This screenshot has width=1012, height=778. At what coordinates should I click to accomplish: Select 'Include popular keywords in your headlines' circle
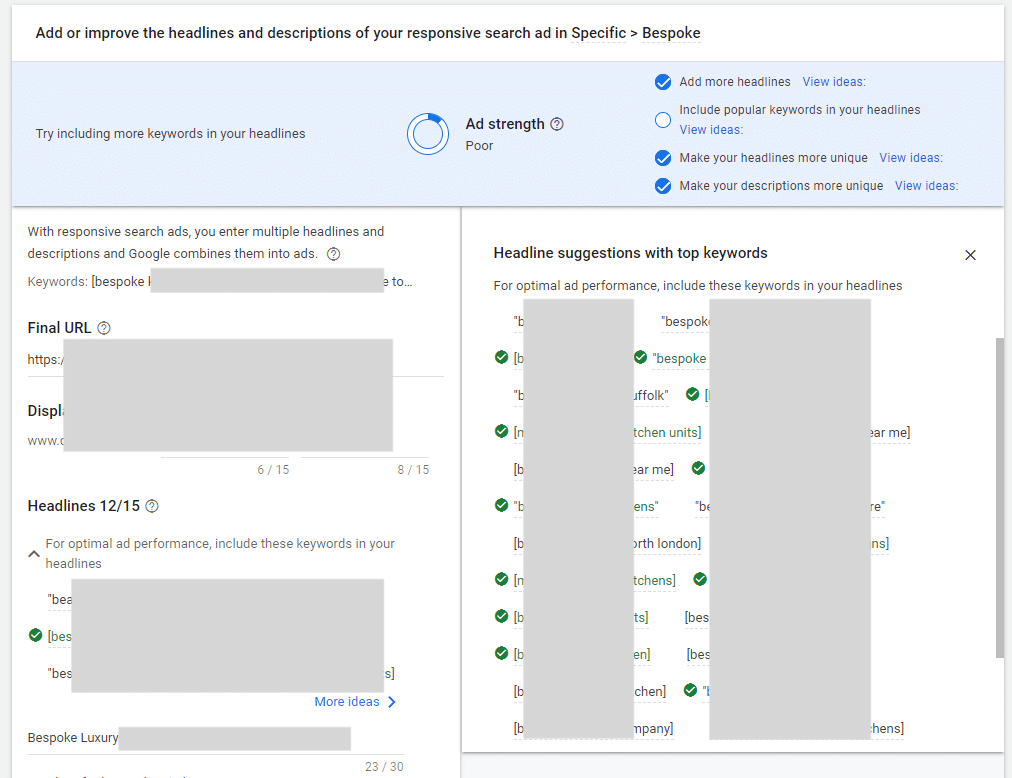click(662, 120)
